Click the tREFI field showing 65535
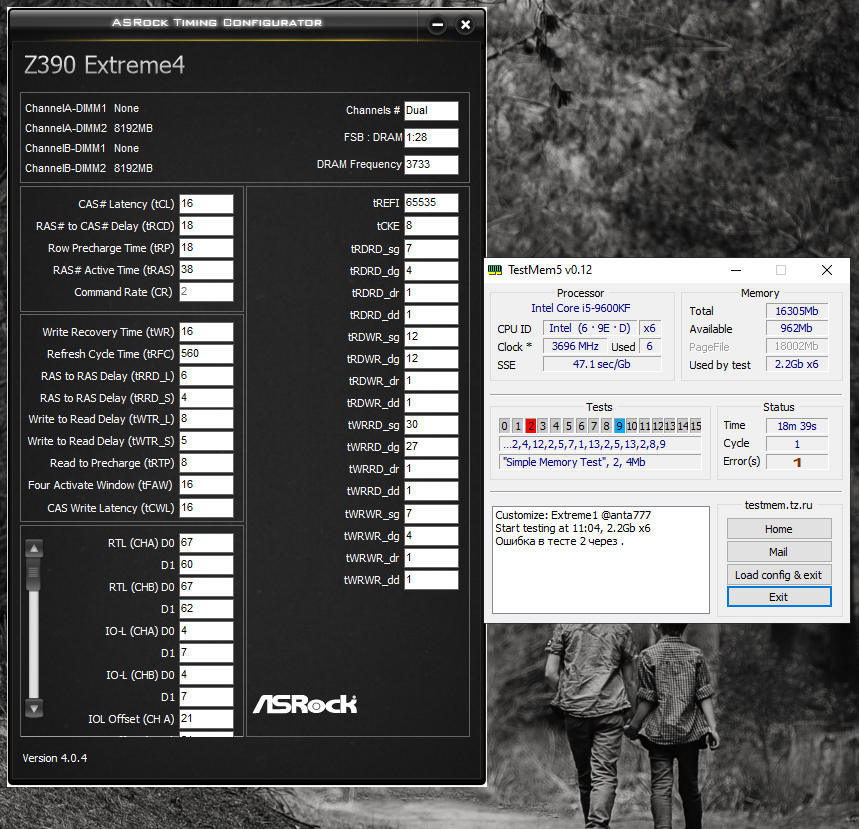This screenshot has width=859, height=829. [431, 203]
